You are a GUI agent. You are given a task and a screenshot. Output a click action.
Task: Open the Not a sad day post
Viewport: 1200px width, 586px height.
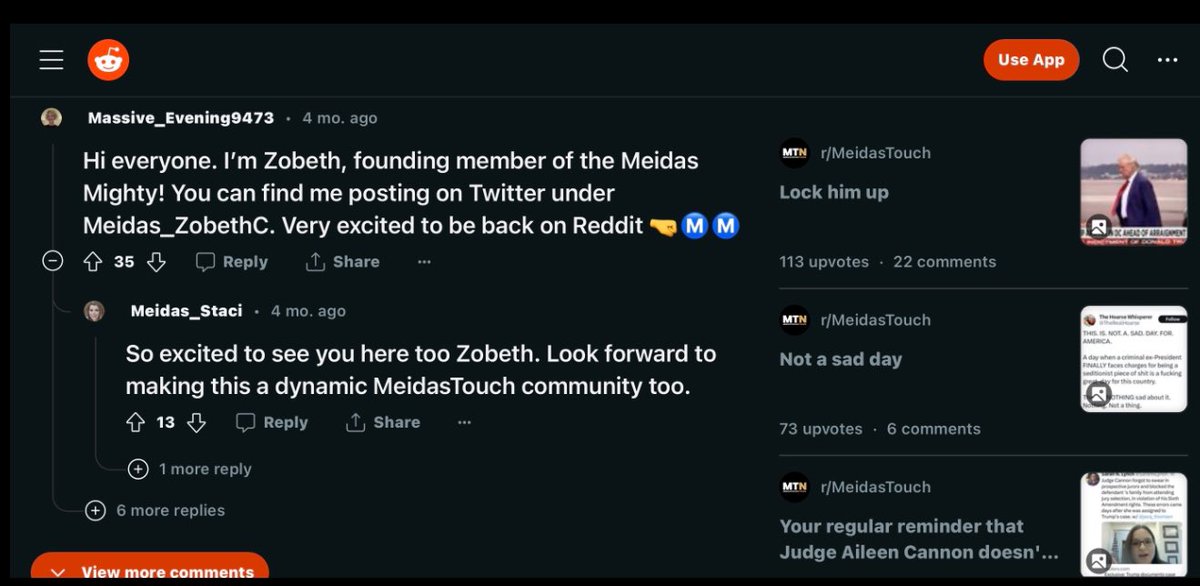click(841, 359)
